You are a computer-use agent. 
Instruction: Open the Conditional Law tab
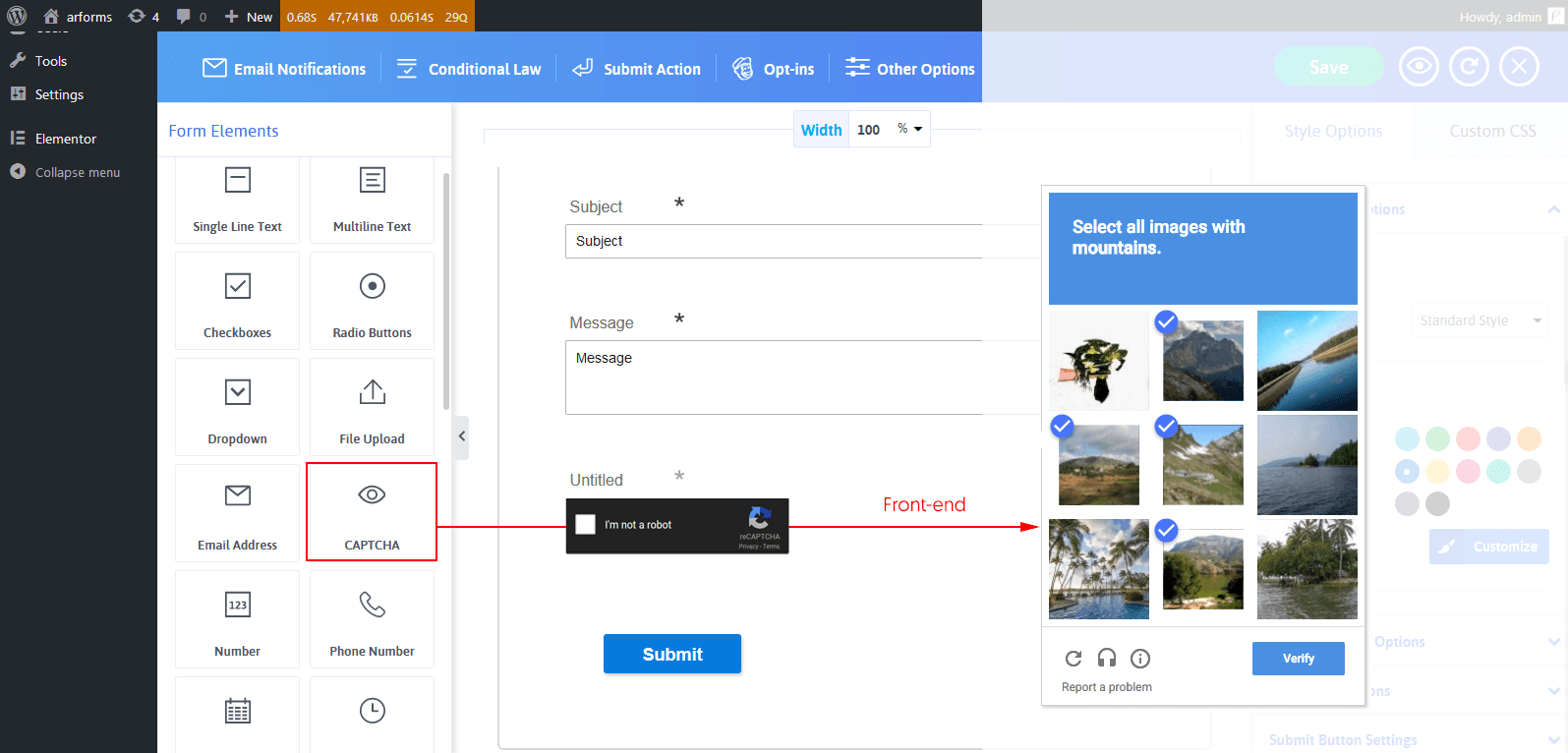pyautogui.click(x=469, y=69)
